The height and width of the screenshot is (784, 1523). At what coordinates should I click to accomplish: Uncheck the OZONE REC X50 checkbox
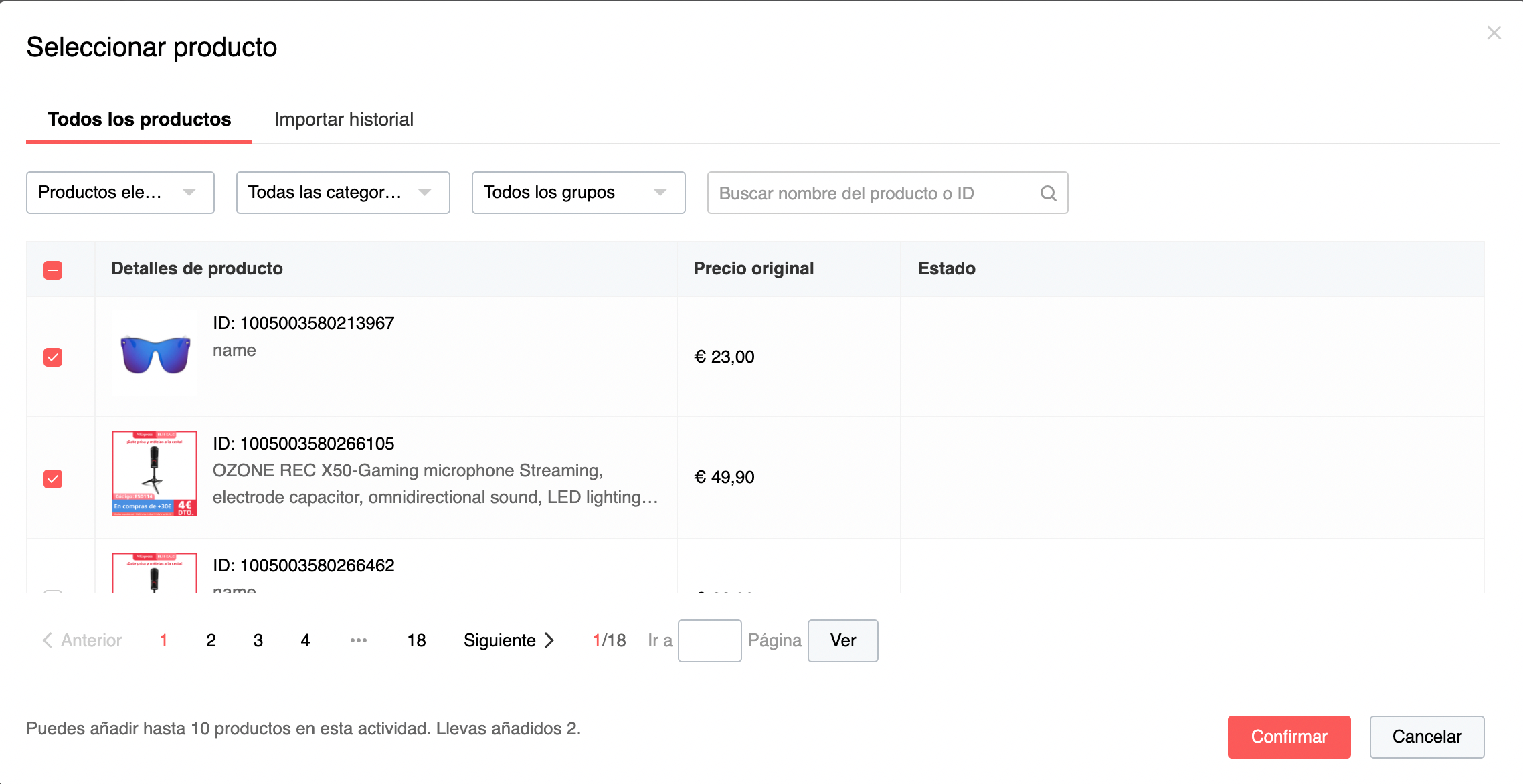coord(53,479)
